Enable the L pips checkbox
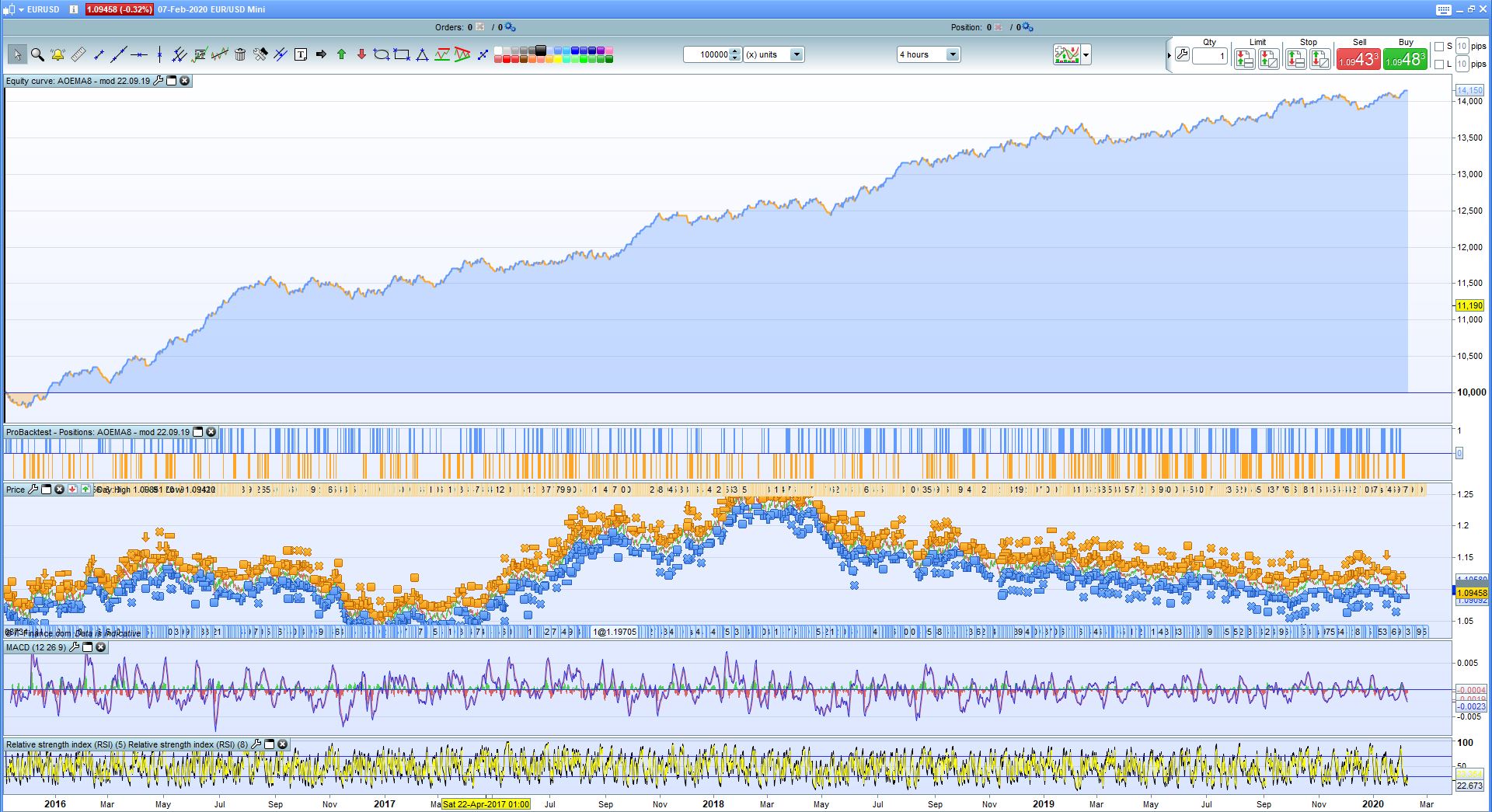 click(1439, 64)
